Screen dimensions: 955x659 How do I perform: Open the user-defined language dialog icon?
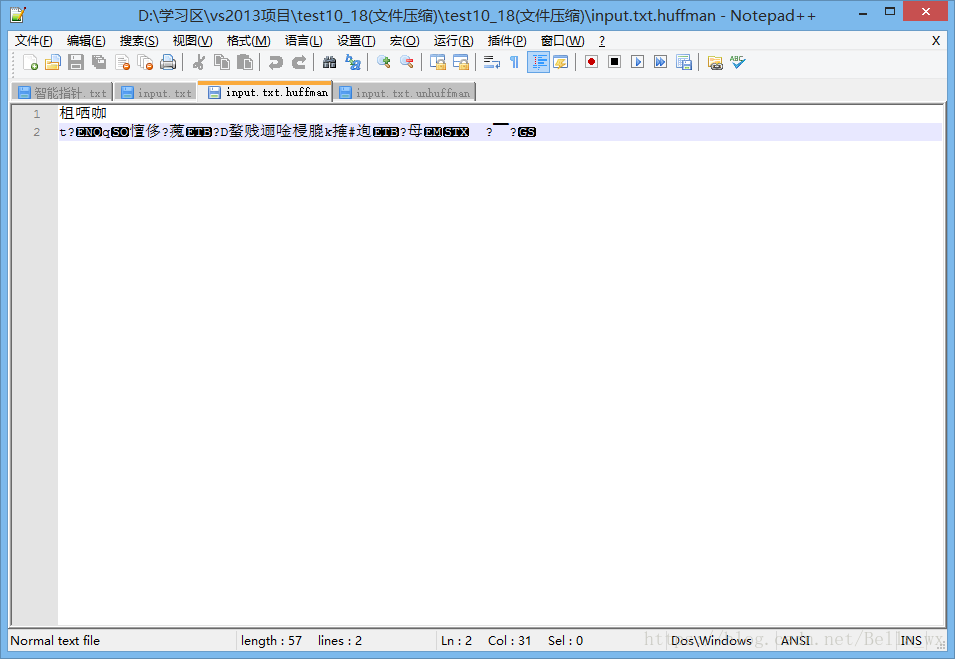point(560,62)
